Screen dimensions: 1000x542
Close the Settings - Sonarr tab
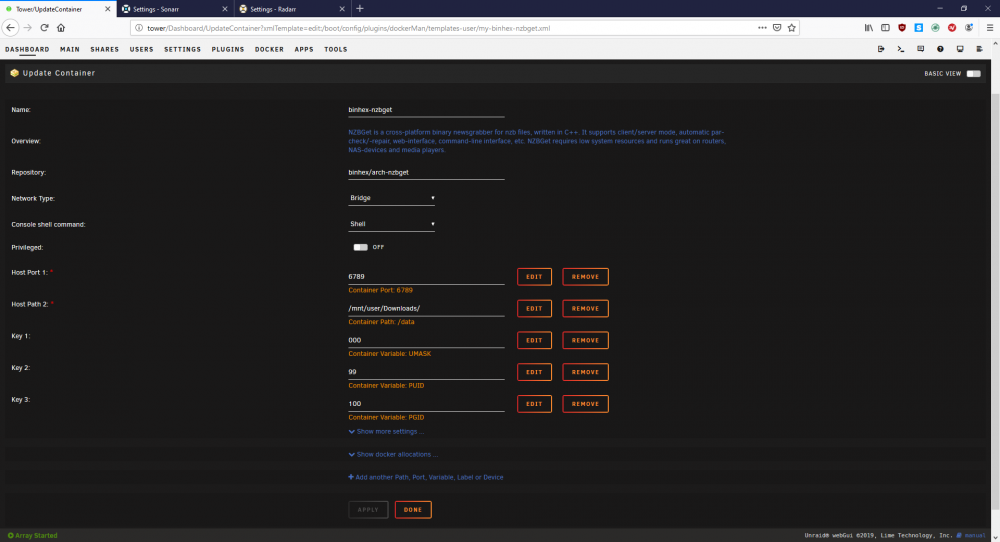224,9
